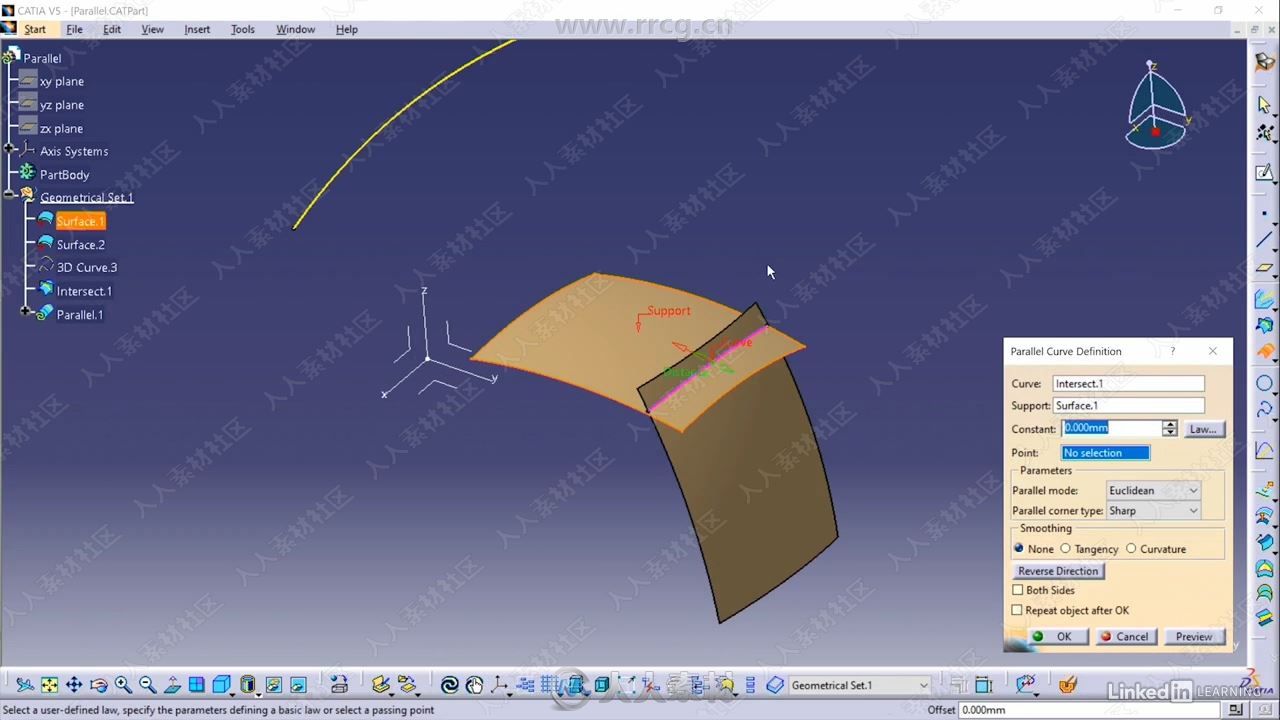This screenshot has height=720, width=1280.
Task: Click the Isometric View cube icon
Action: click(222, 685)
